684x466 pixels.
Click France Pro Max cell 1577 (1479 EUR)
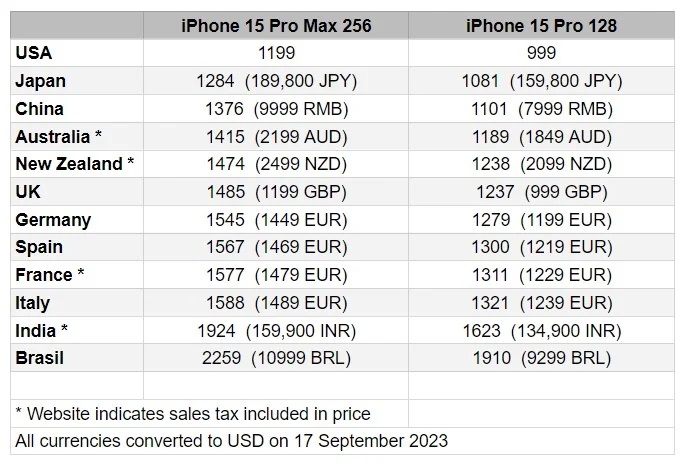pos(277,275)
